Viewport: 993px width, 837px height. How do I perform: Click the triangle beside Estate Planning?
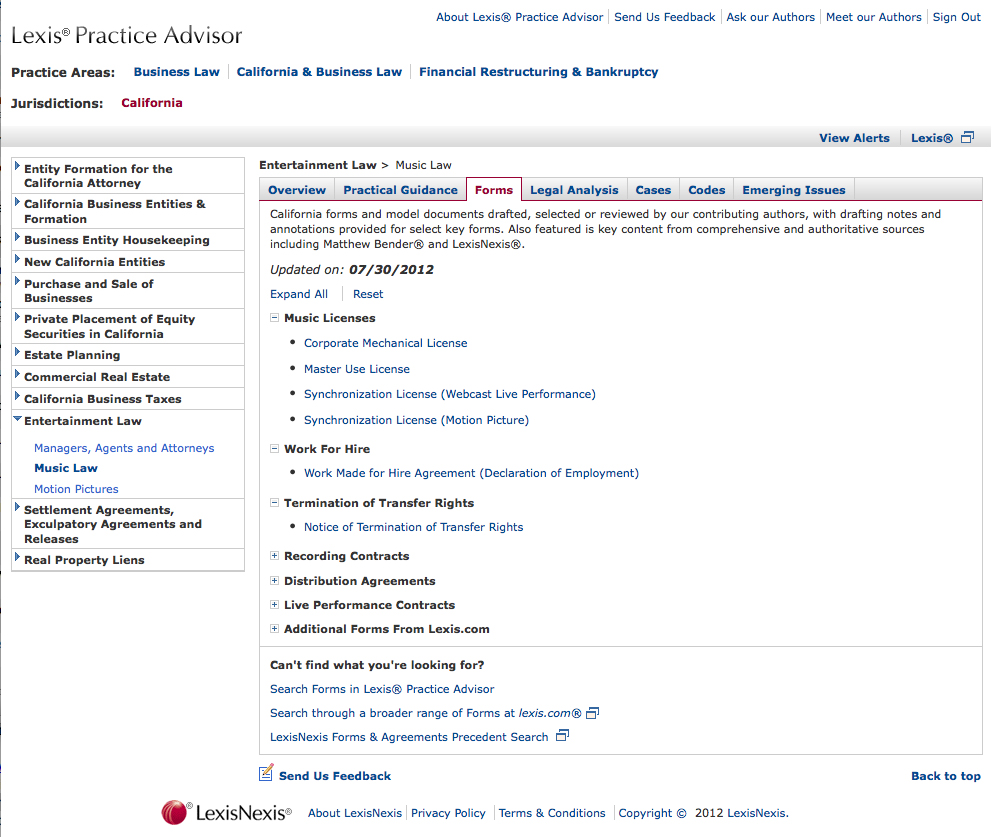click(17, 354)
